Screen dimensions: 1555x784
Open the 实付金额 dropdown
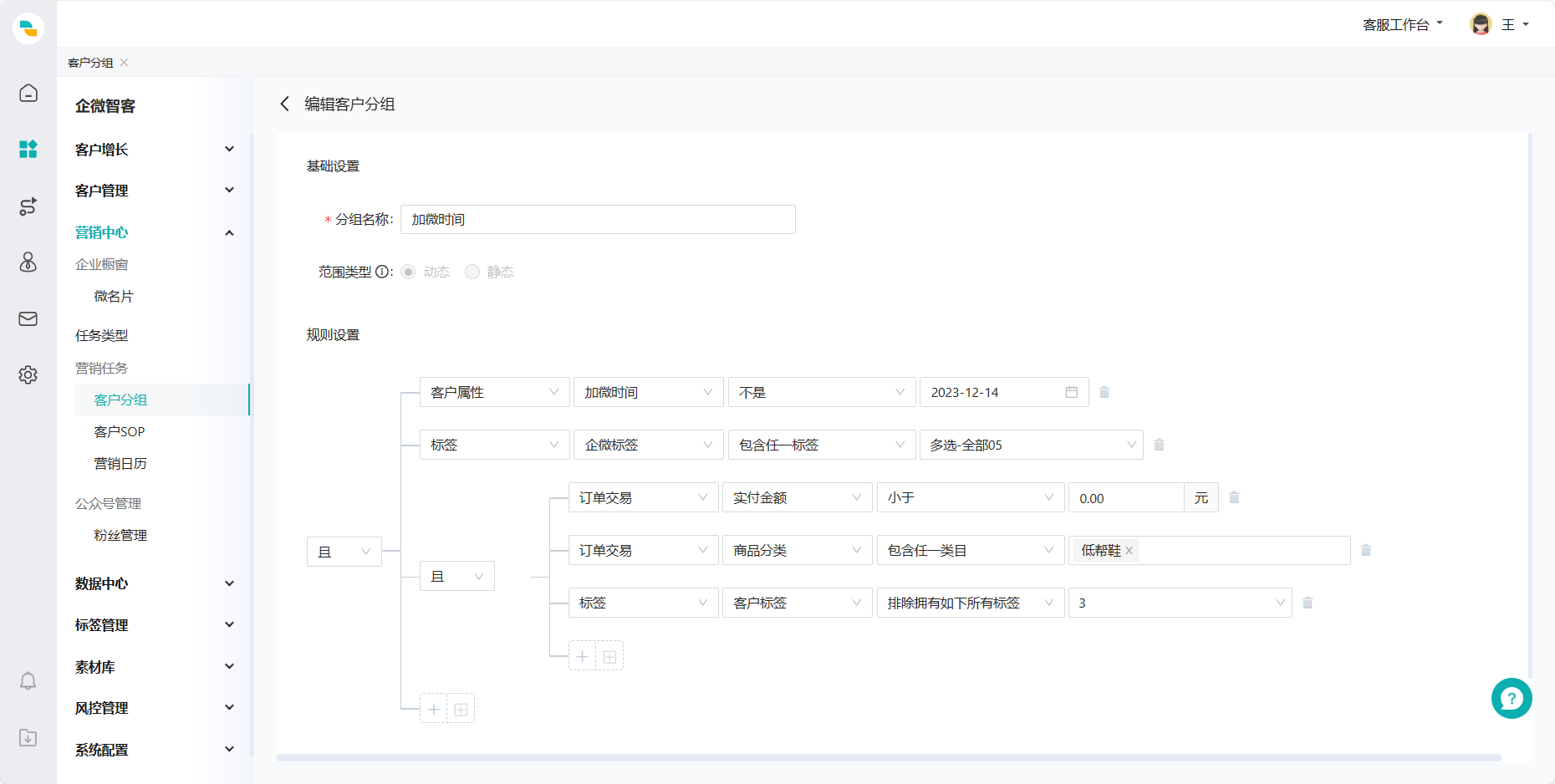(x=798, y=497)
